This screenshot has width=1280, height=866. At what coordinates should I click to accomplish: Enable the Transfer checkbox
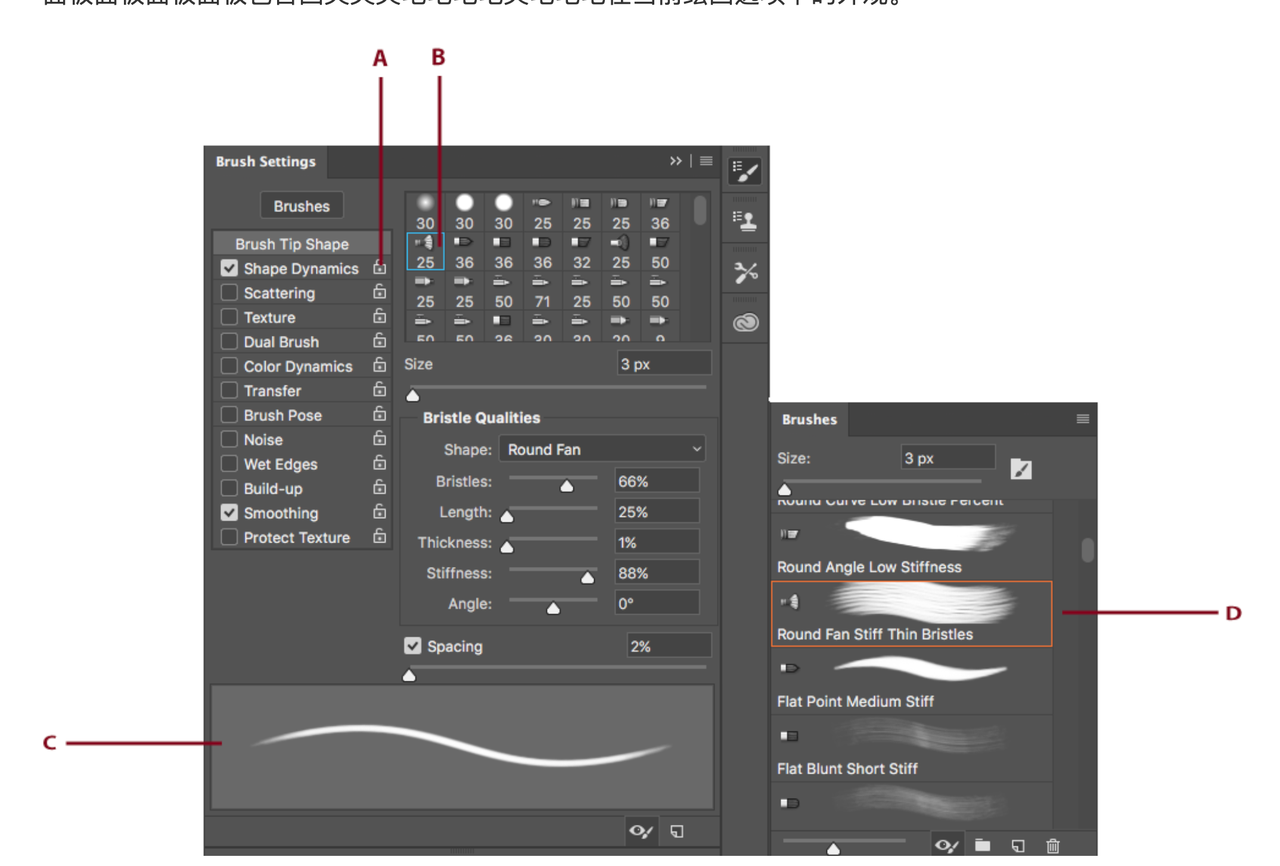pos(229,391)
